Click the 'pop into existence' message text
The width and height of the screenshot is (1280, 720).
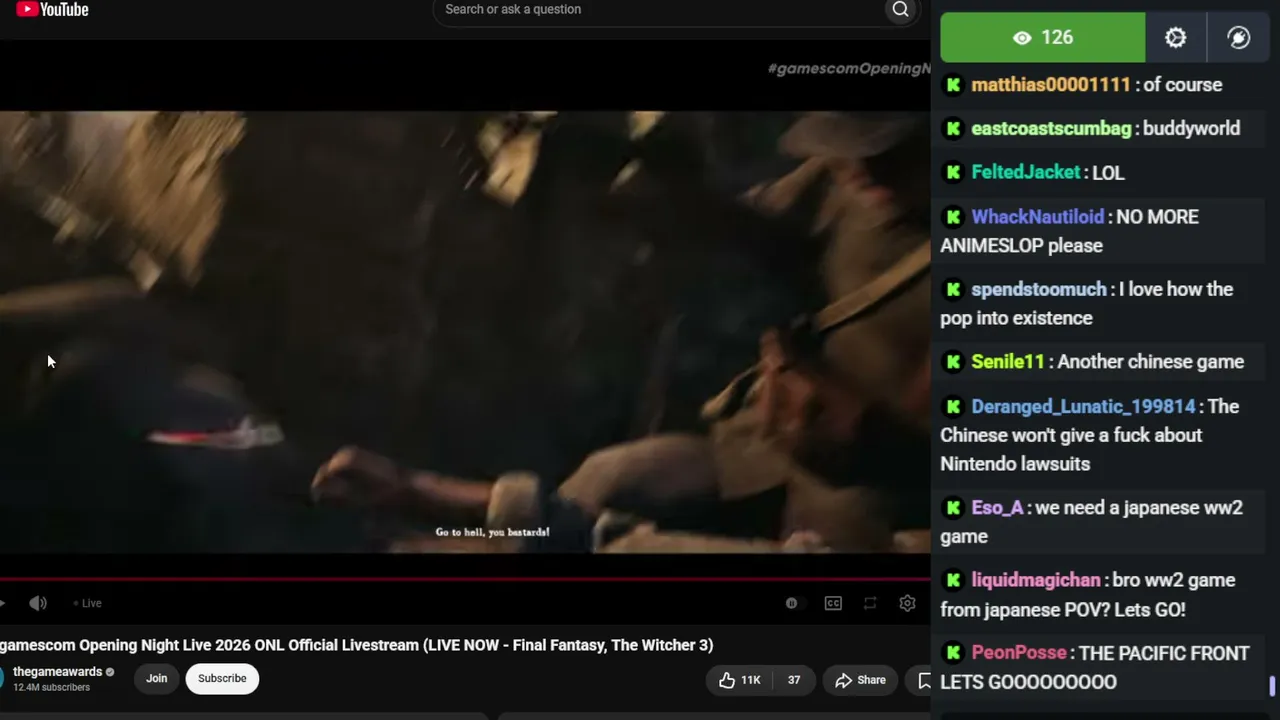[1016, 319]
